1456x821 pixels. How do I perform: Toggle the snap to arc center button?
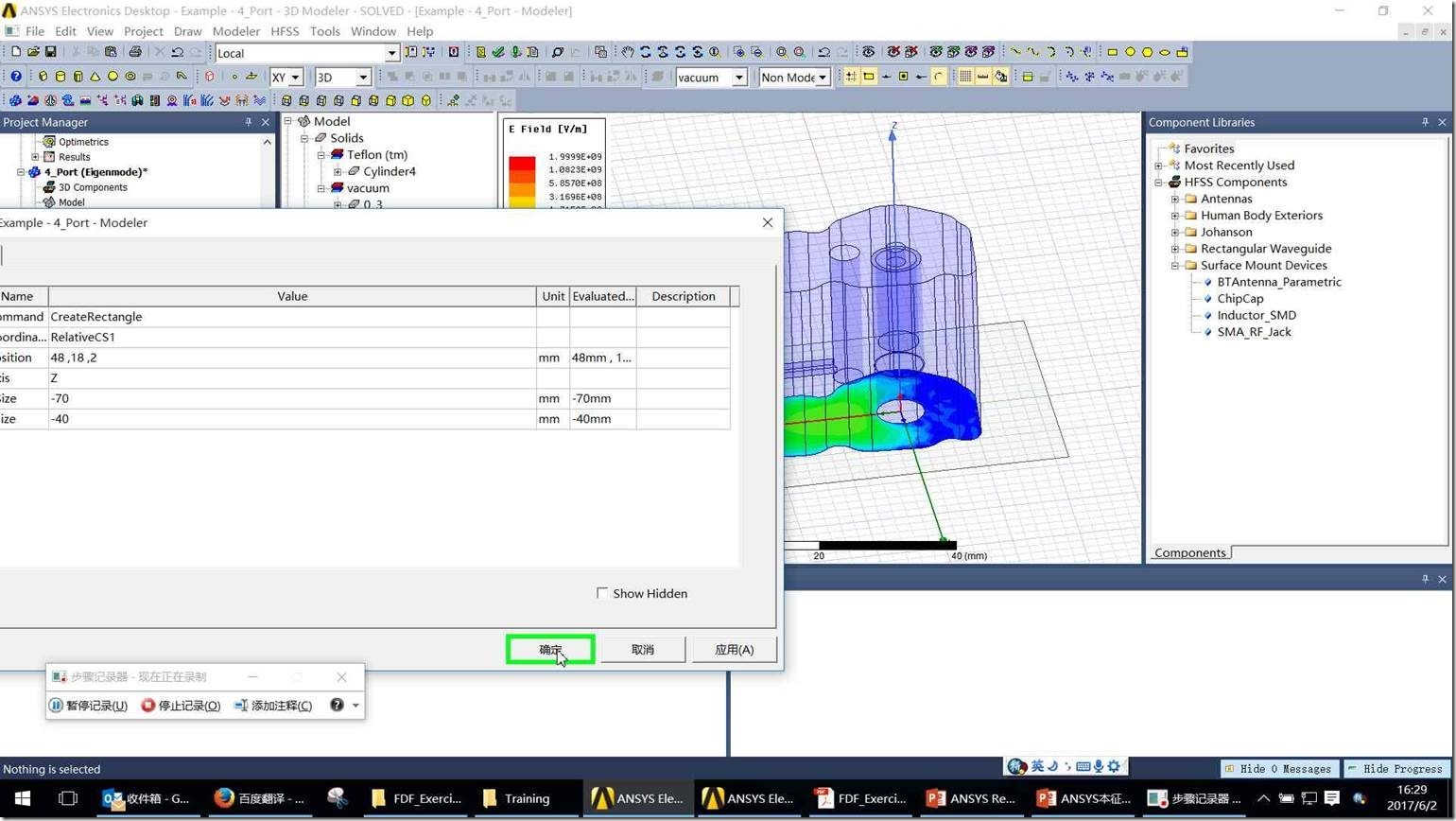[x=938, y=77]
